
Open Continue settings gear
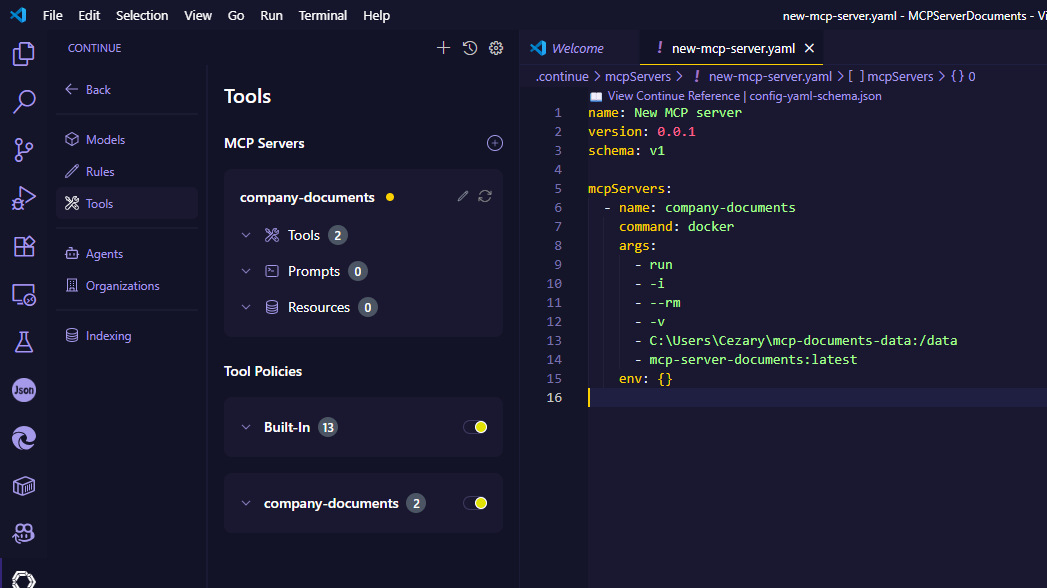point(496,48)
